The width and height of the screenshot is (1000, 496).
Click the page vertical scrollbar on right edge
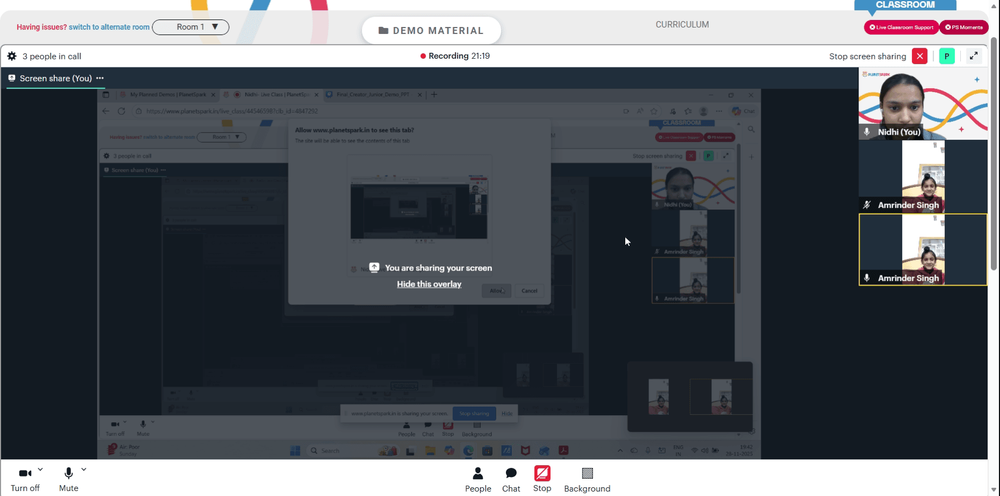(x=995, y=153)
